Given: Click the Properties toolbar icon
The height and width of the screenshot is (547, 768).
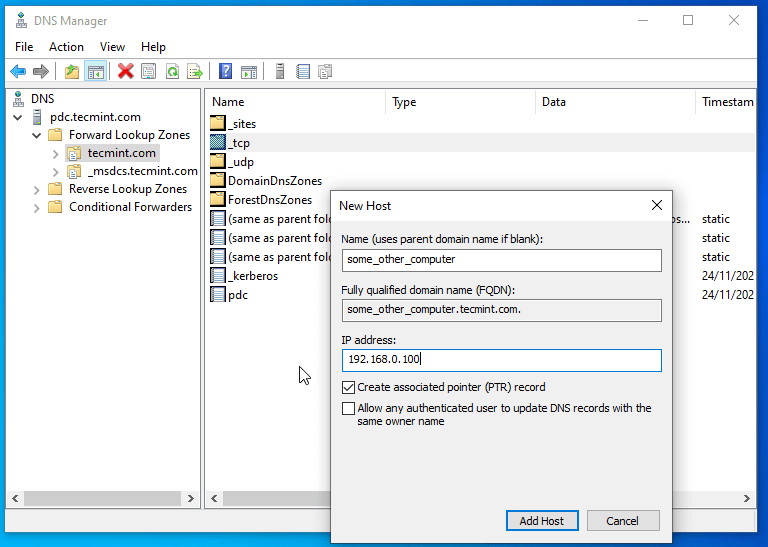Looking at the screenshot, I should [x=148, y=71].
